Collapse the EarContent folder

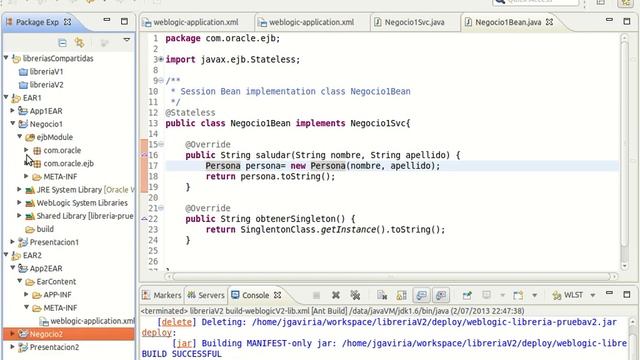[x=19, y=281]
